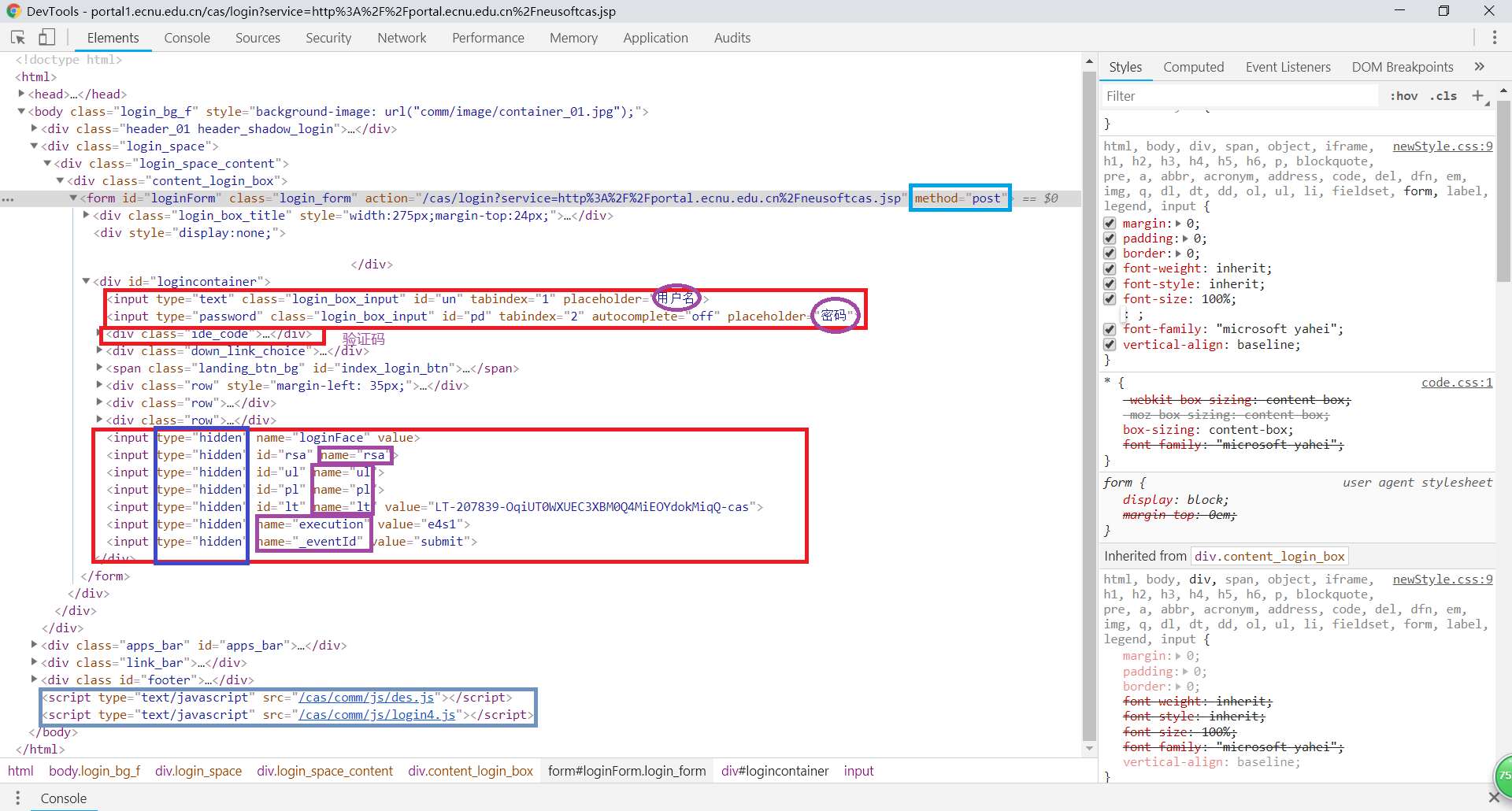Open the Event Listeners tab

pos(1288,67)
